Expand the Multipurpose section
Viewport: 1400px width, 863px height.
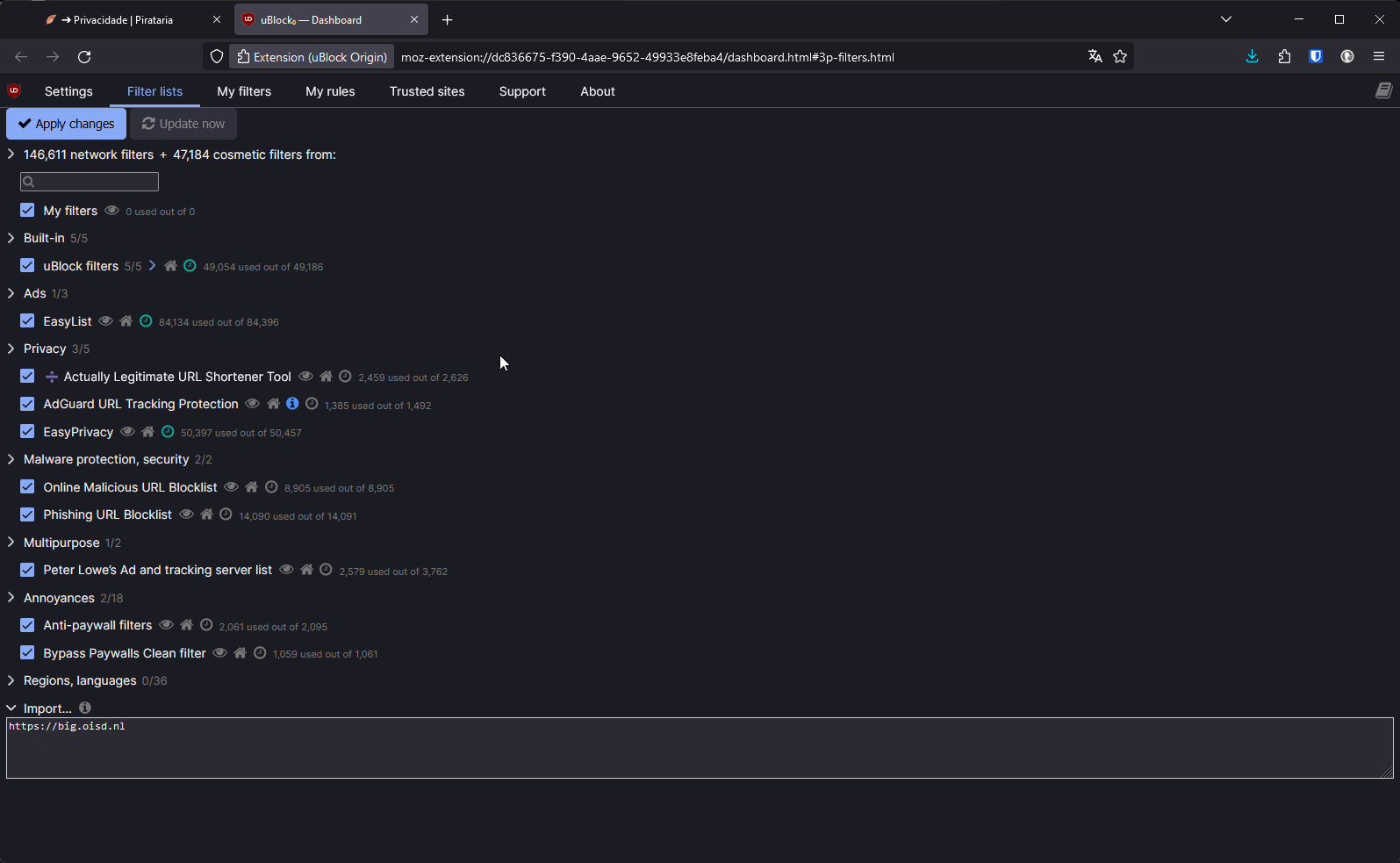(11, 543)
